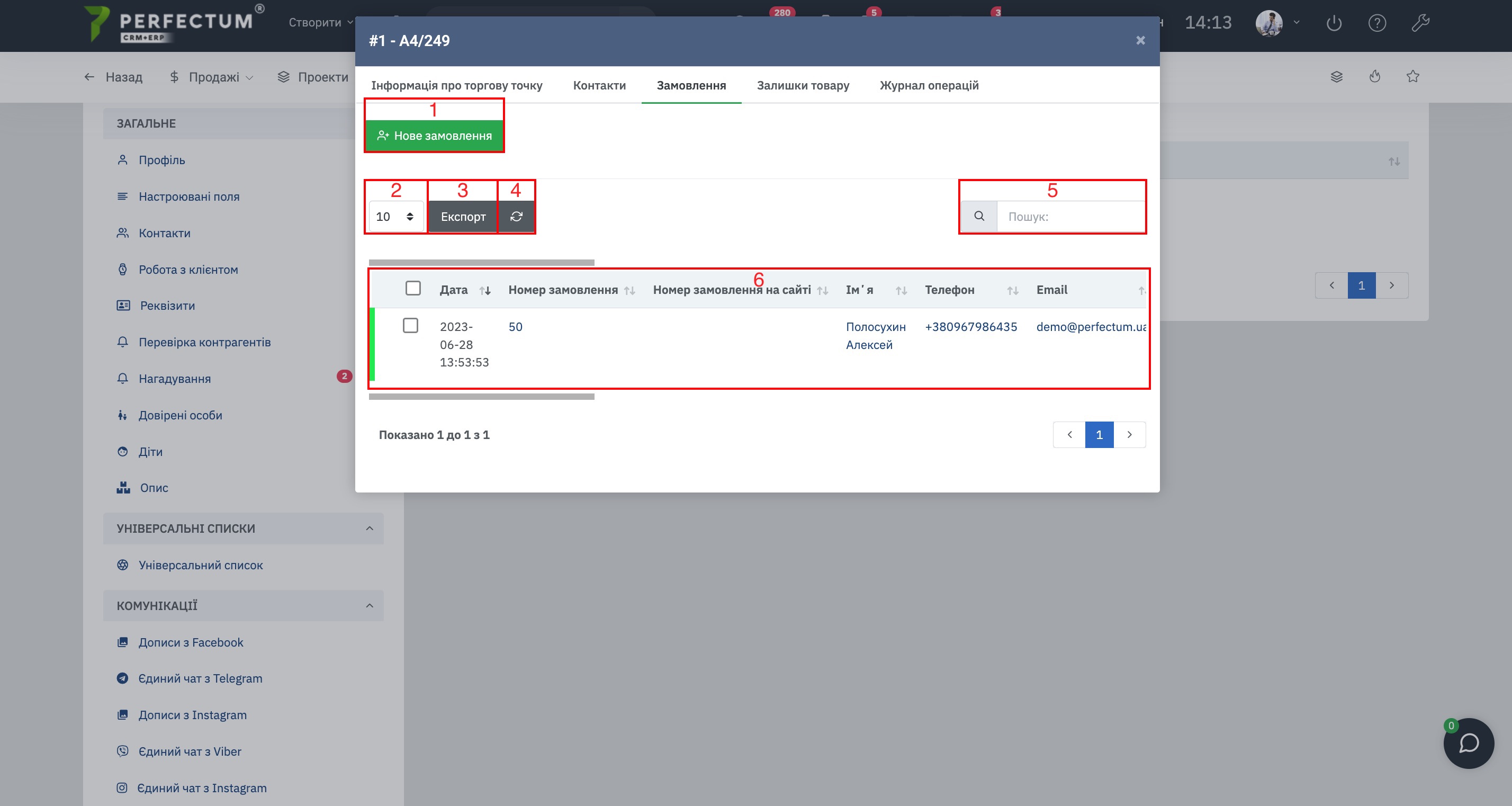1512x806 pixels.
Task: Expand the user avatar dropdown chevron
Action: coord(1297,22)
